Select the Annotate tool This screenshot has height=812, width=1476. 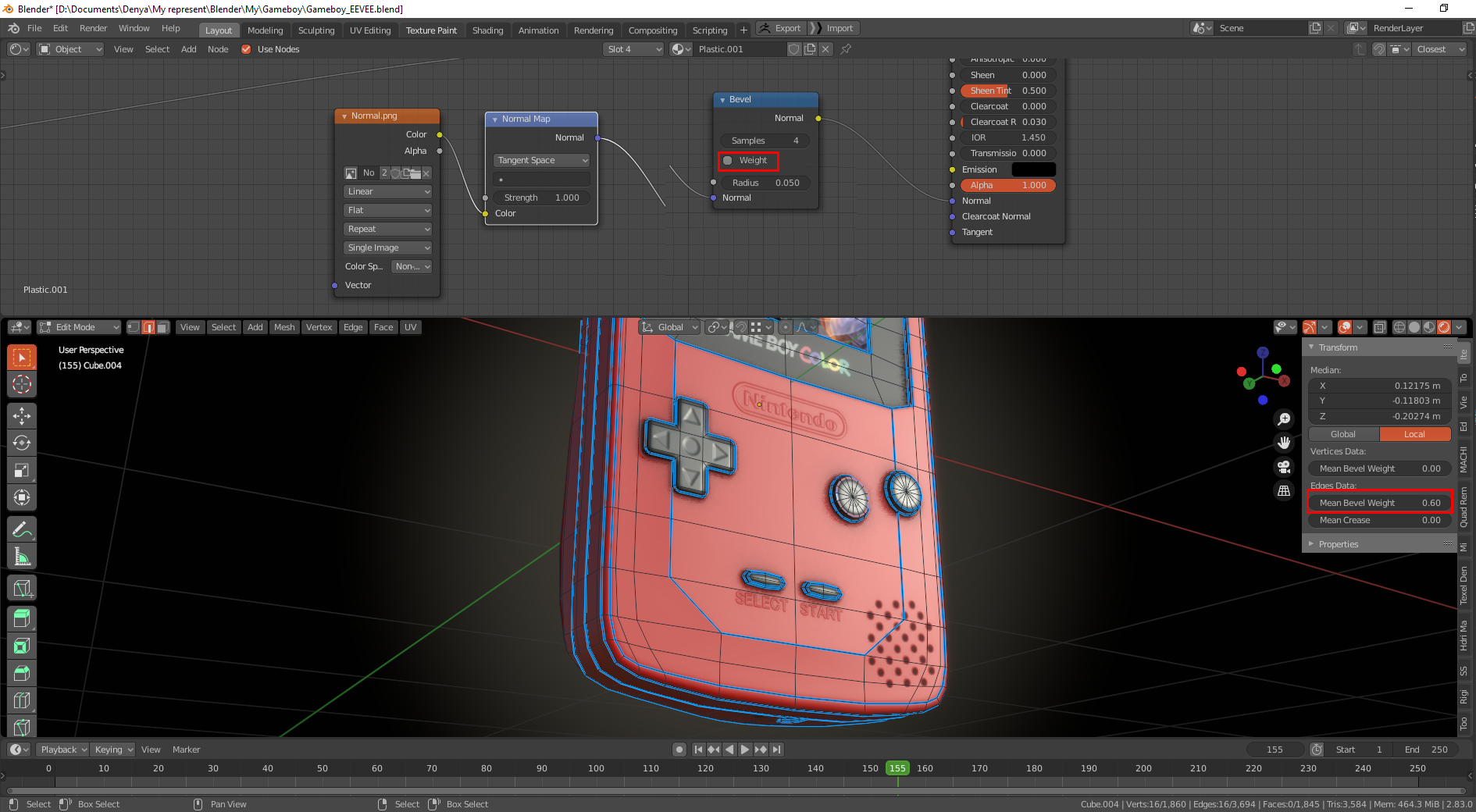[x=22, y=529]
